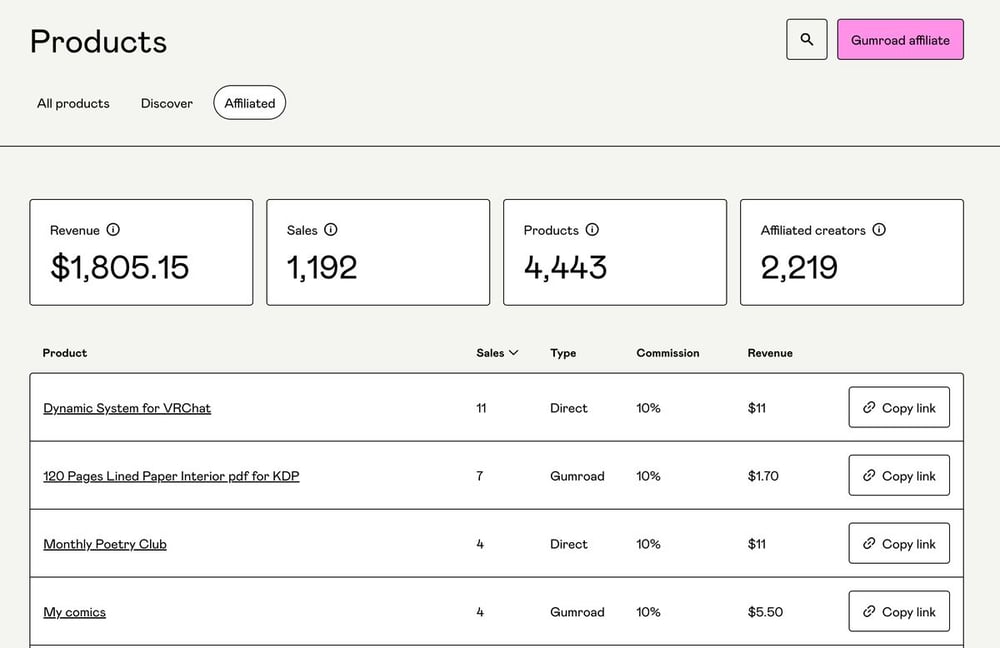Copy the link for My comics
The height and width of the screenshot is (648, 1000).
[x=898, y=611]
